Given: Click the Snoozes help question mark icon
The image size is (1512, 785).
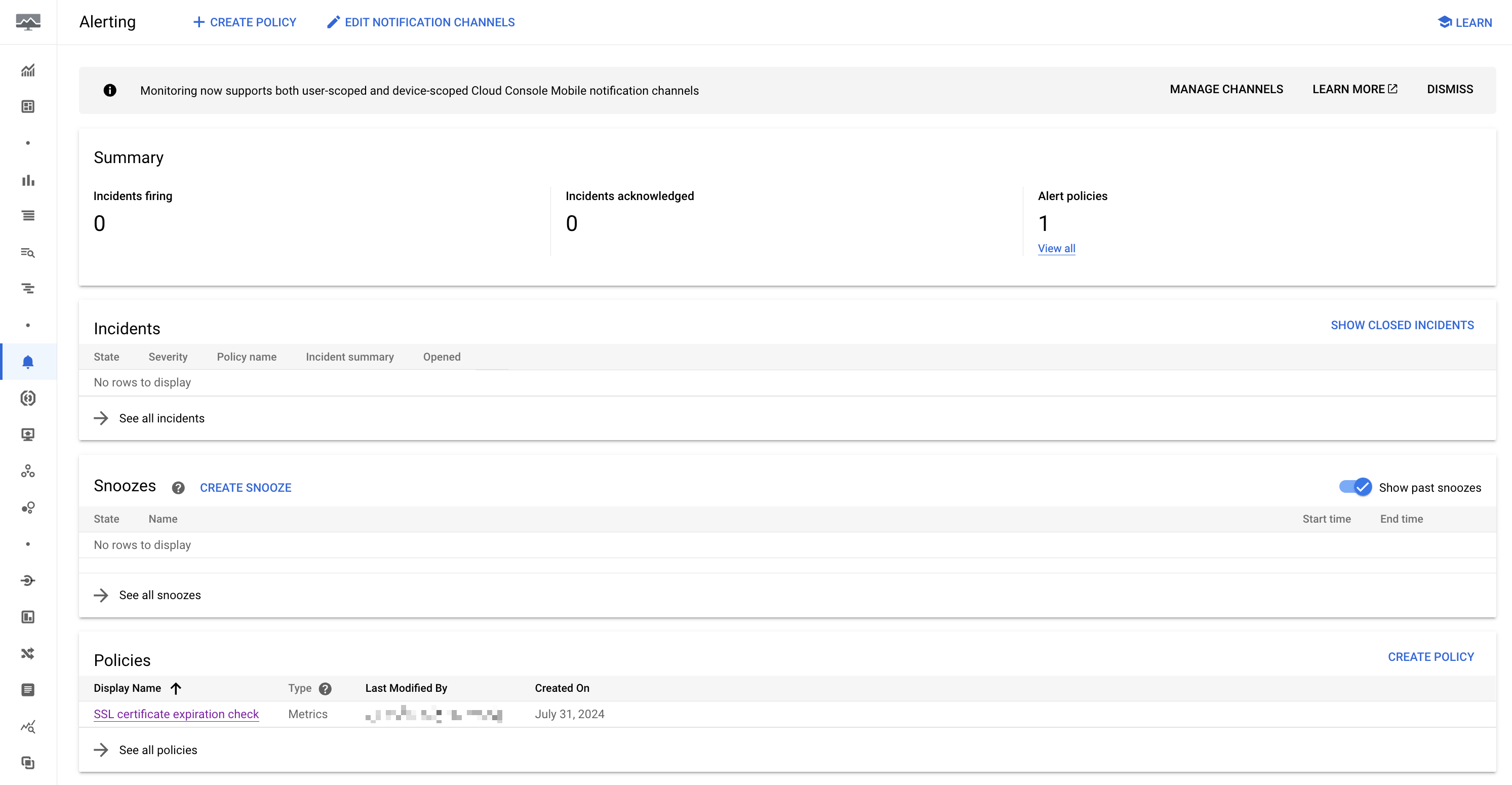Looking at the screenshot, I should click(x=178, y=487).
